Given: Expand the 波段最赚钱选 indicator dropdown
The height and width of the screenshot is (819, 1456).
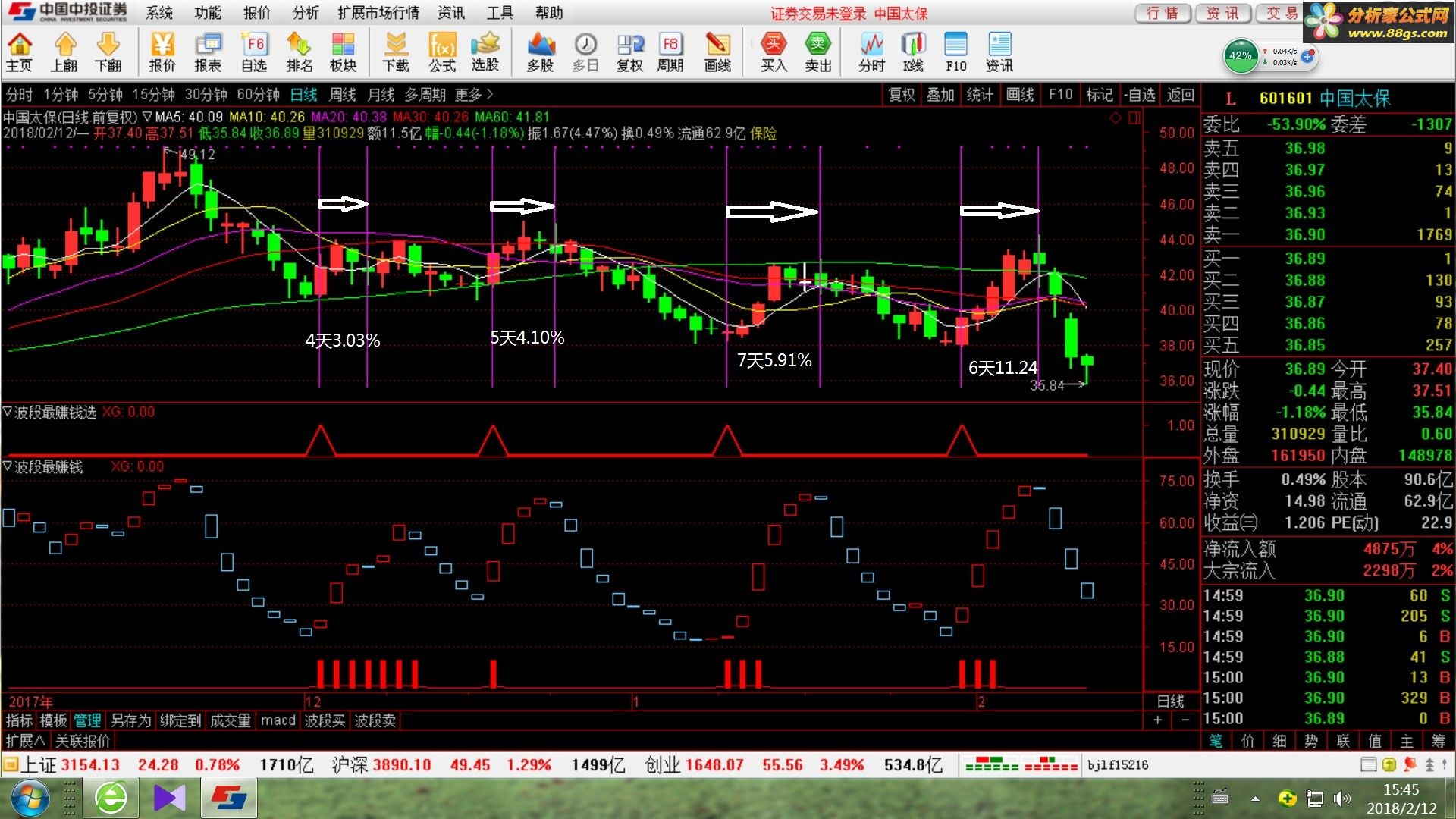Looking at the screenshot, I should [x=8, y=412].
